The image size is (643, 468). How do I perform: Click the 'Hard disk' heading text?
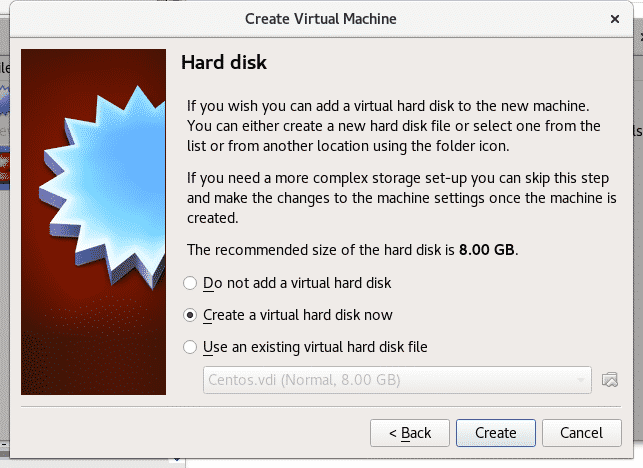click(224, 62)
